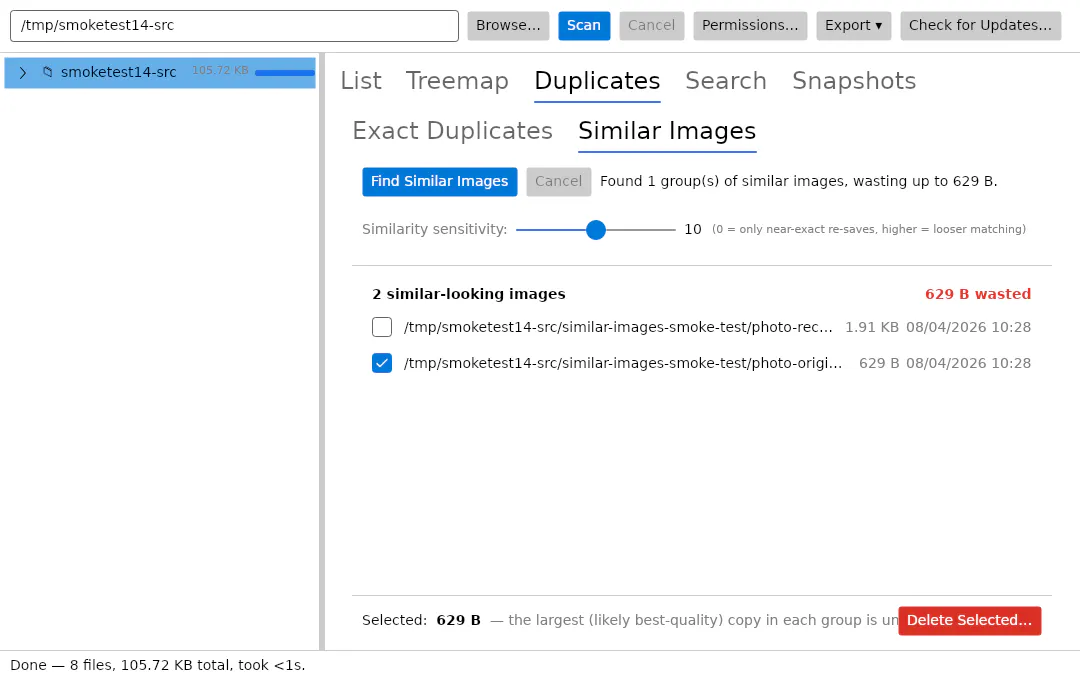Adjust the Similarity sensitivity slider
The width and height of the screenshot is (1080, 680).
point(596,230)
